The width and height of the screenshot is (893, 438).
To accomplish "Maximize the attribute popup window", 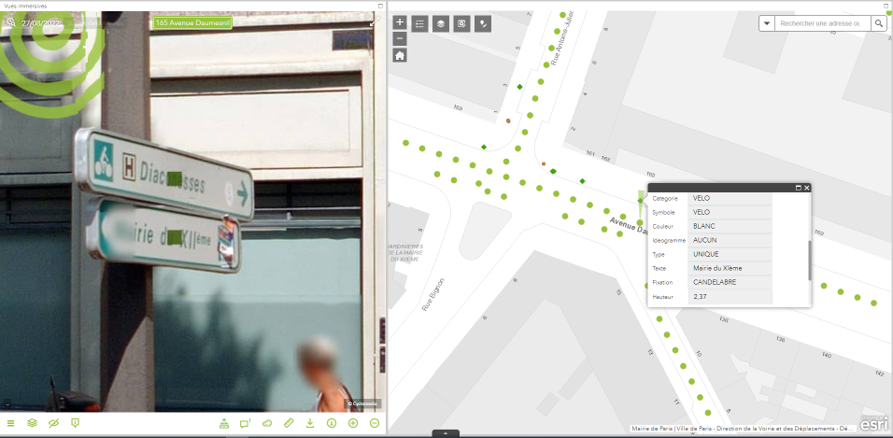I will (798, 187).
